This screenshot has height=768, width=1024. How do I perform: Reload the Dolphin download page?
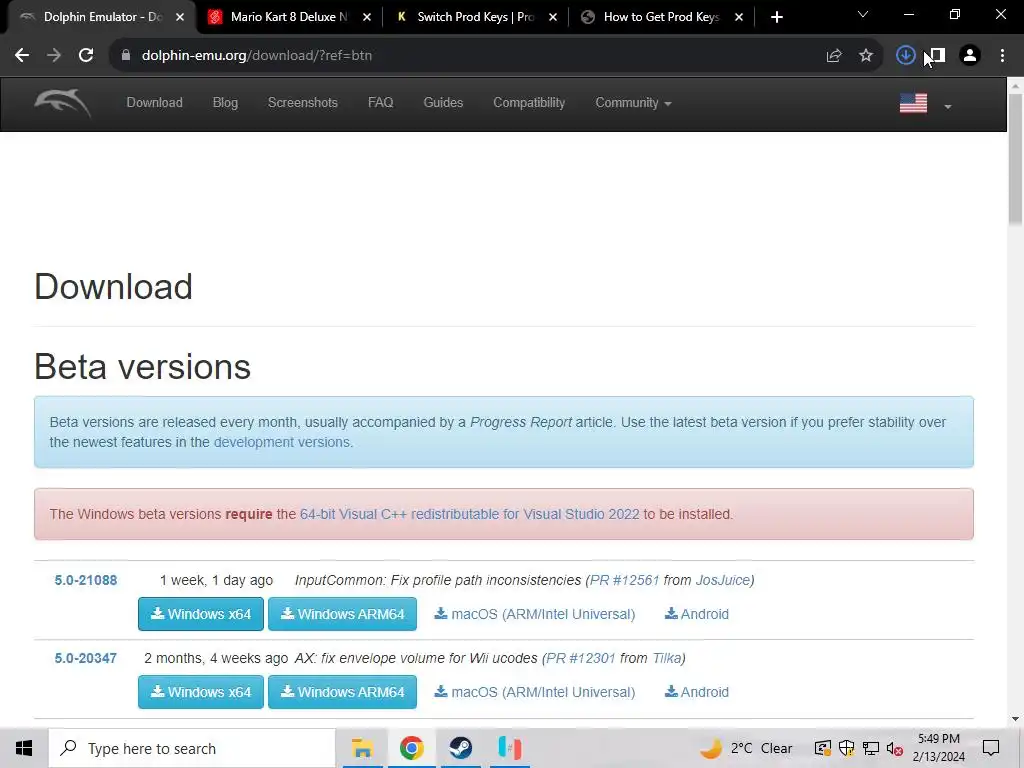(86, 56)
